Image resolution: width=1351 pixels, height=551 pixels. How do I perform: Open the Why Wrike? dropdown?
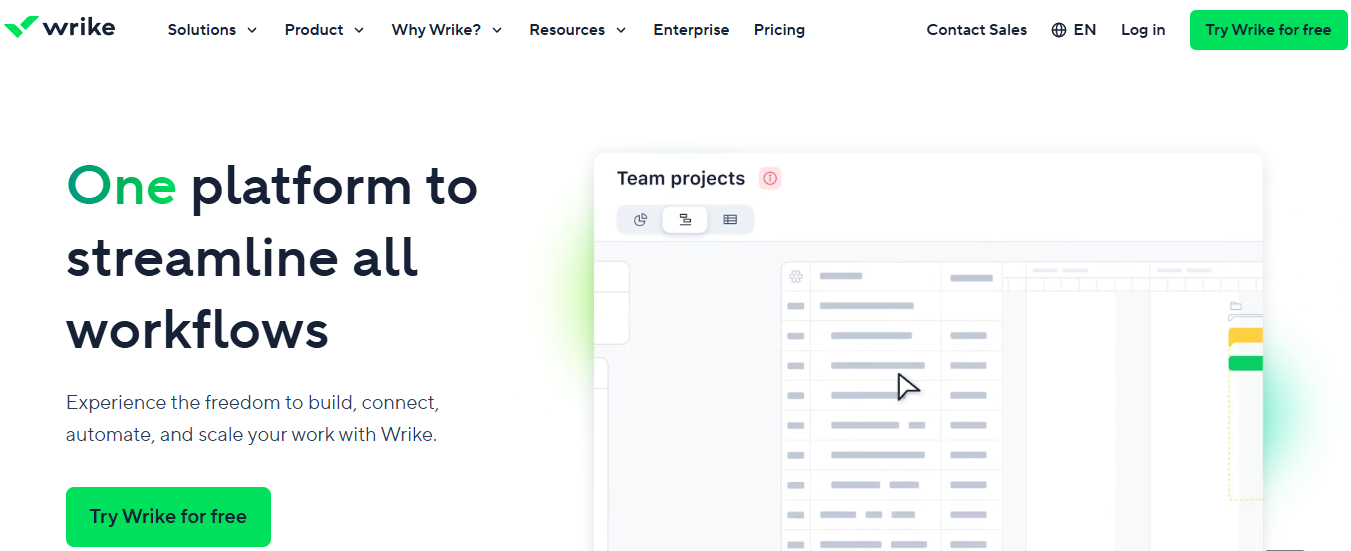pyautogui.click(x=447, y=30)
